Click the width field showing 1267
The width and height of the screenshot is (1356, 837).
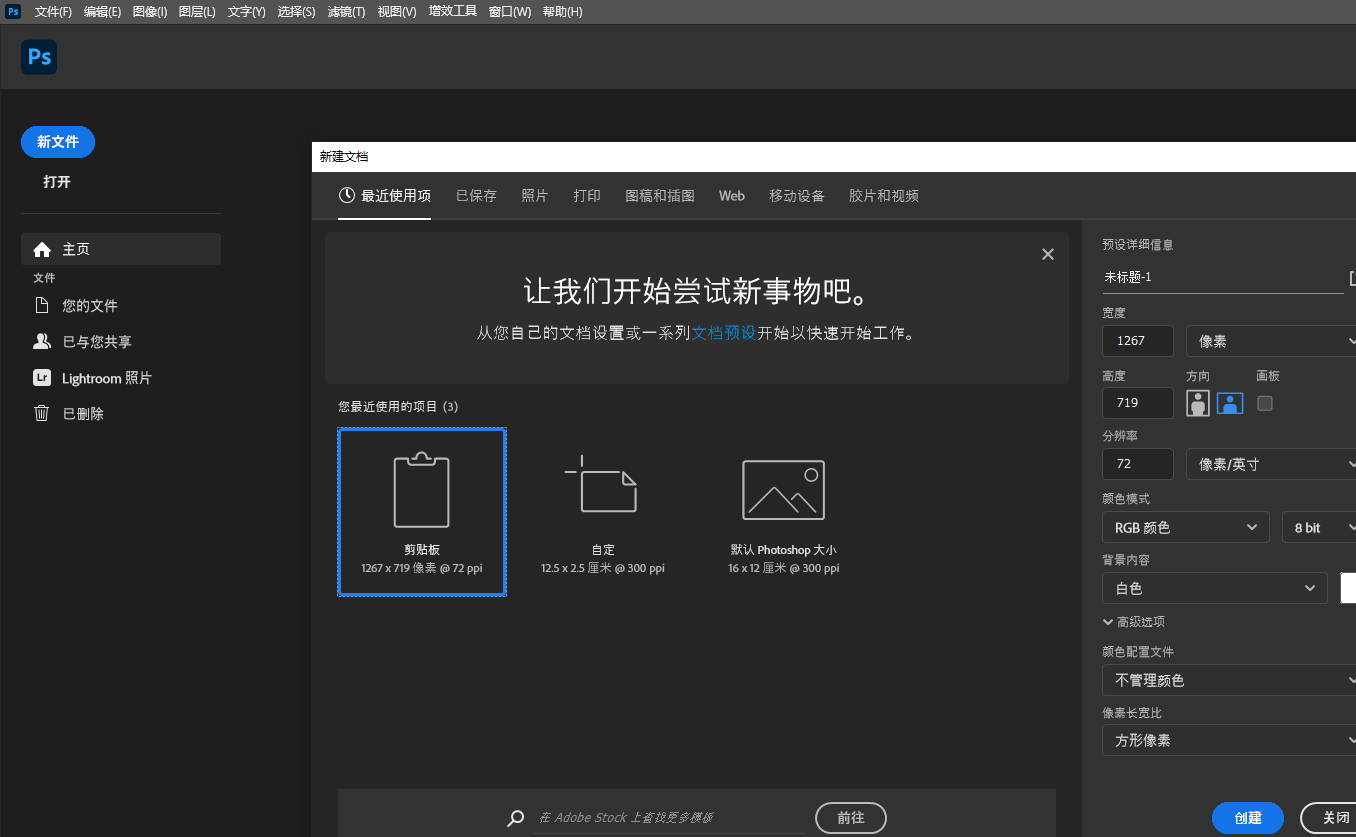click(x=1138, y=341)
